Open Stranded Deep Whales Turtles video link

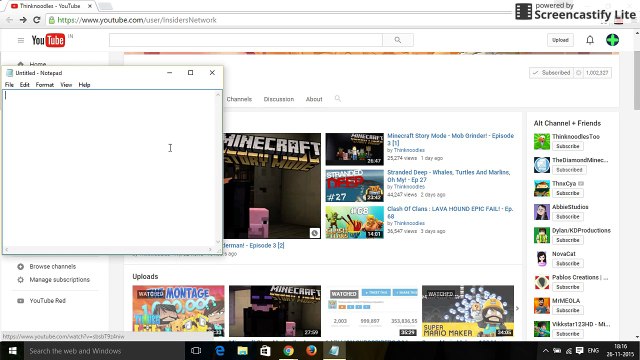click(x=449, y=176)
